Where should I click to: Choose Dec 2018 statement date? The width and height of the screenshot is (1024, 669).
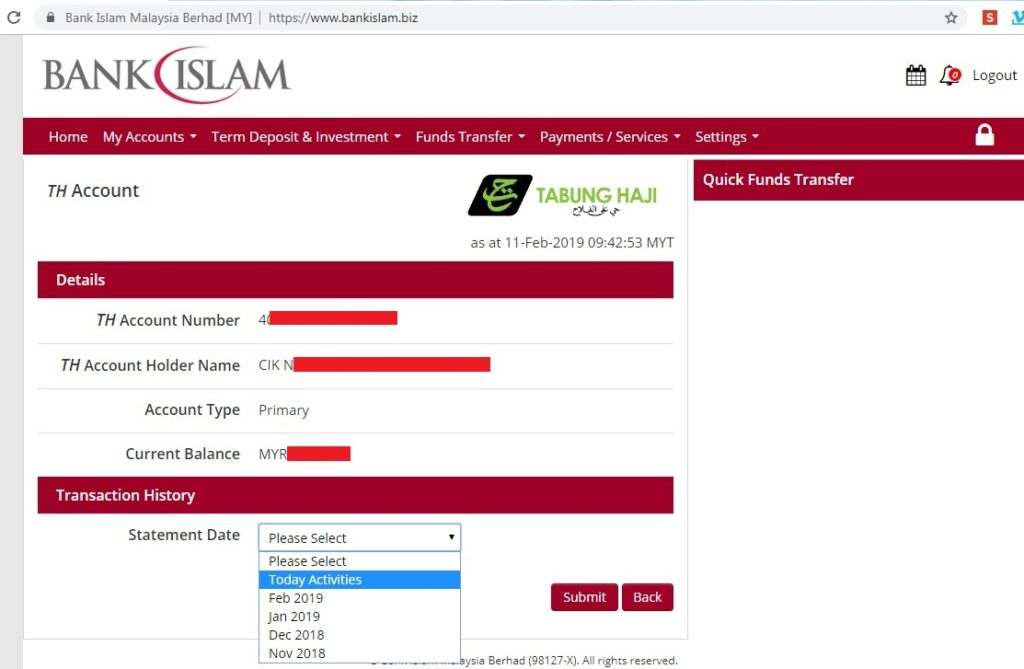[x=360, y=634]
